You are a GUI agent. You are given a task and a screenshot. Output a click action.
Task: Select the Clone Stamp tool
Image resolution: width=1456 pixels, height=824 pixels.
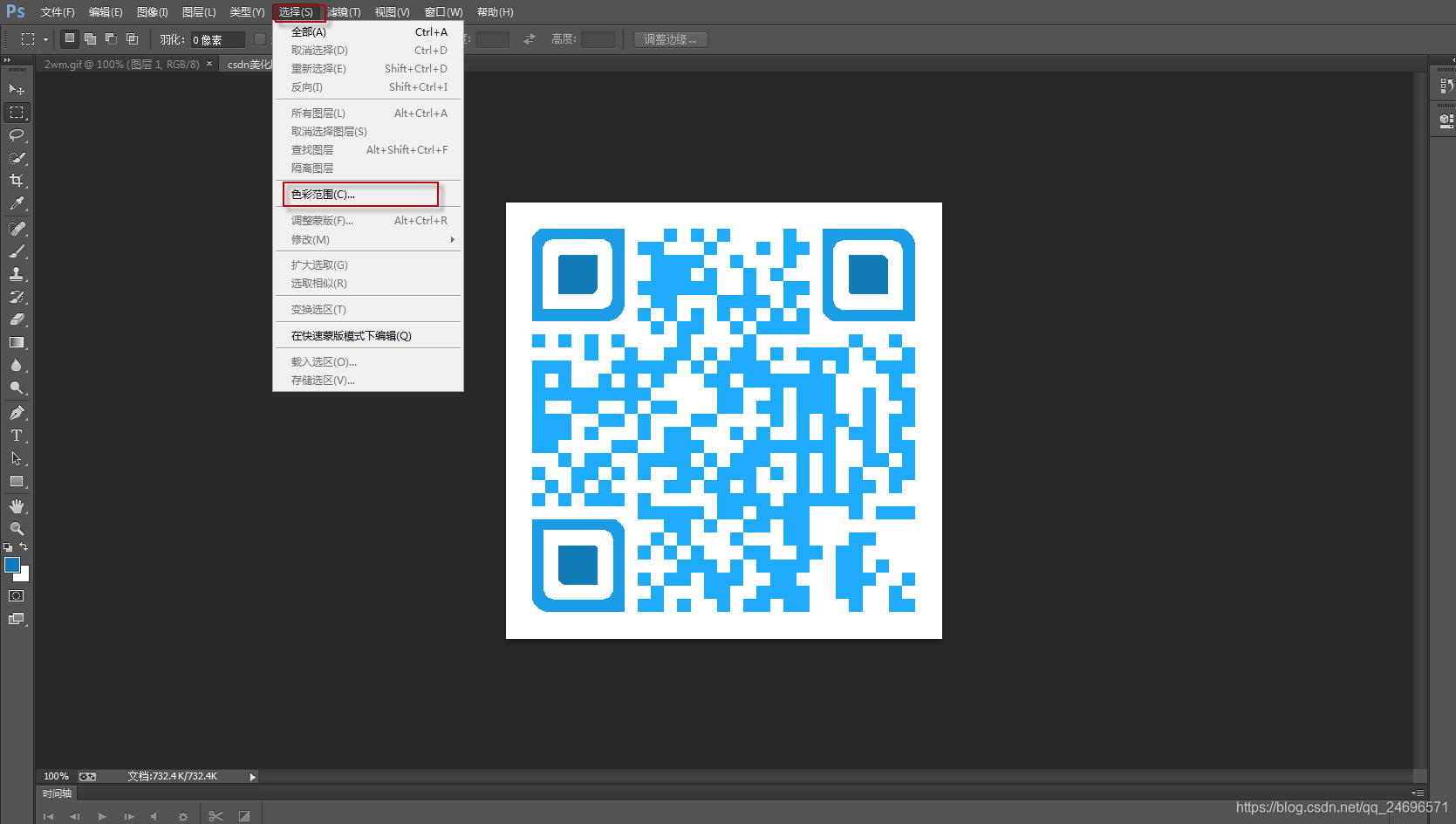17,274
